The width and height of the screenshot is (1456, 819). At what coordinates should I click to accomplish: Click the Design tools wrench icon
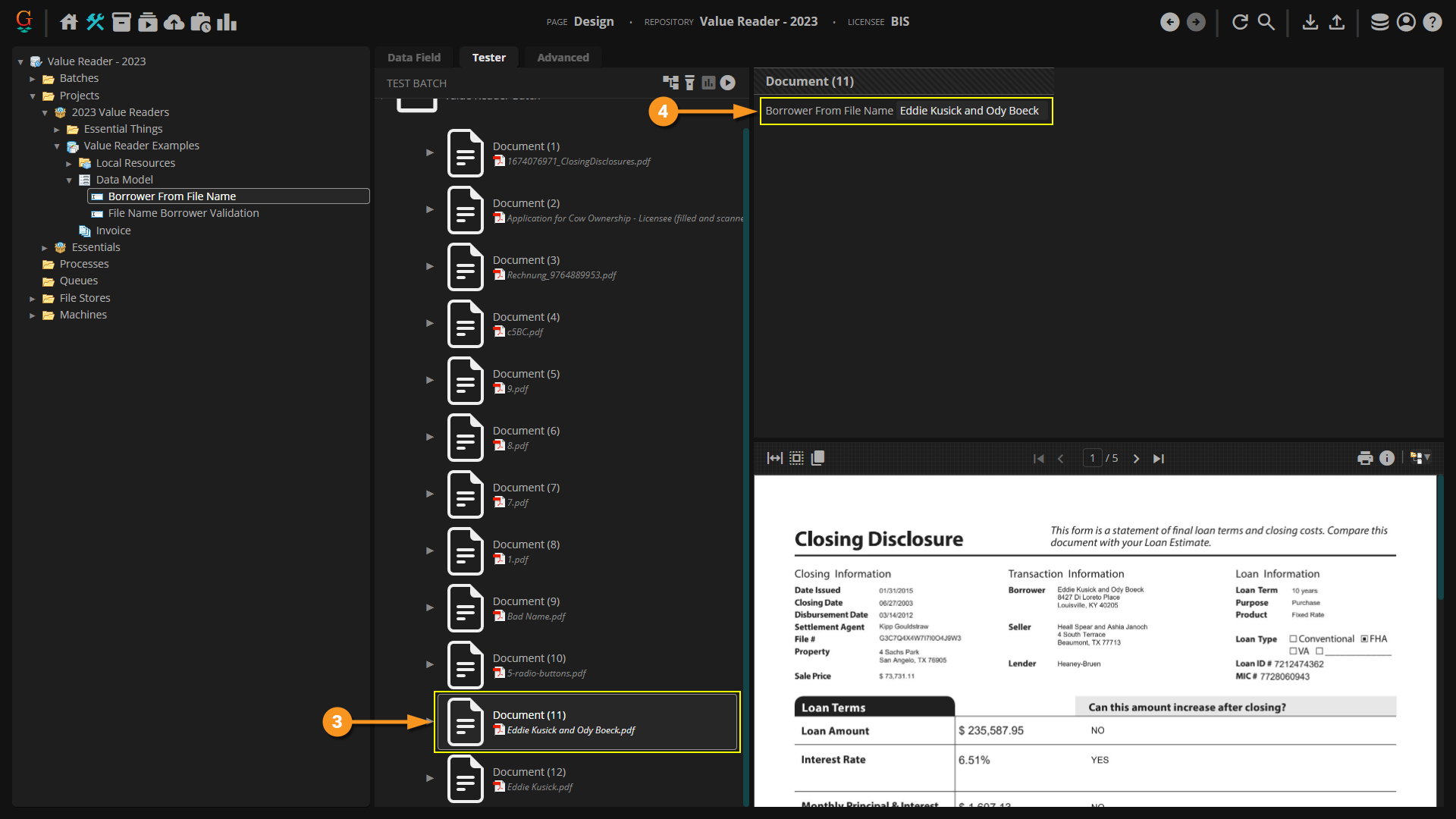[95, 22]
